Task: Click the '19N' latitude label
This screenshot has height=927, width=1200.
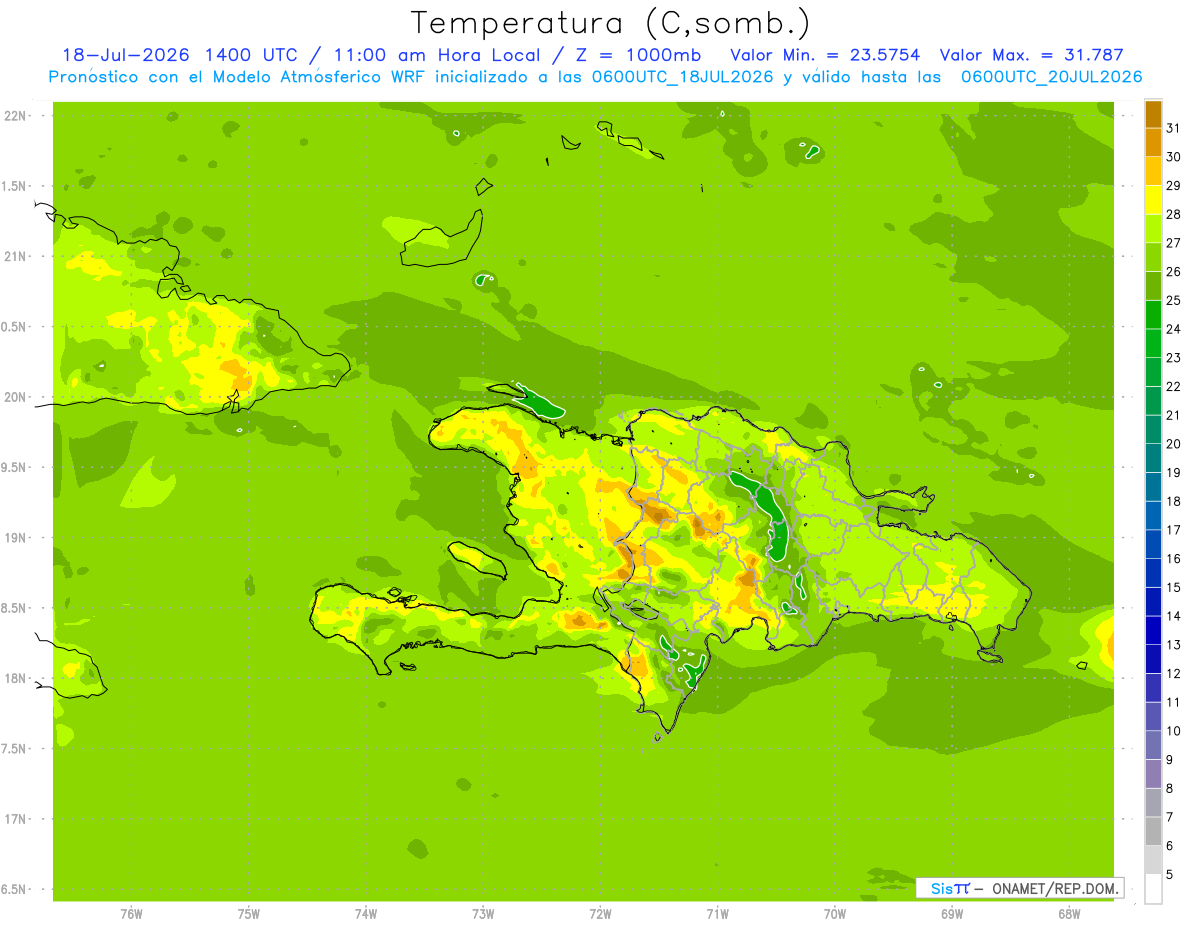Action: pyautogui.click(x=16, y=538)
